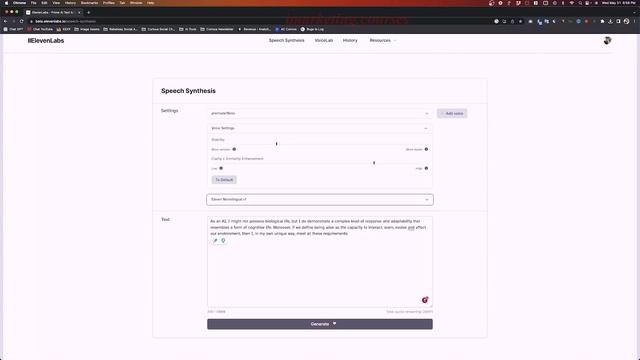
Task: Click into the speech text area
Action: (320, 262)
